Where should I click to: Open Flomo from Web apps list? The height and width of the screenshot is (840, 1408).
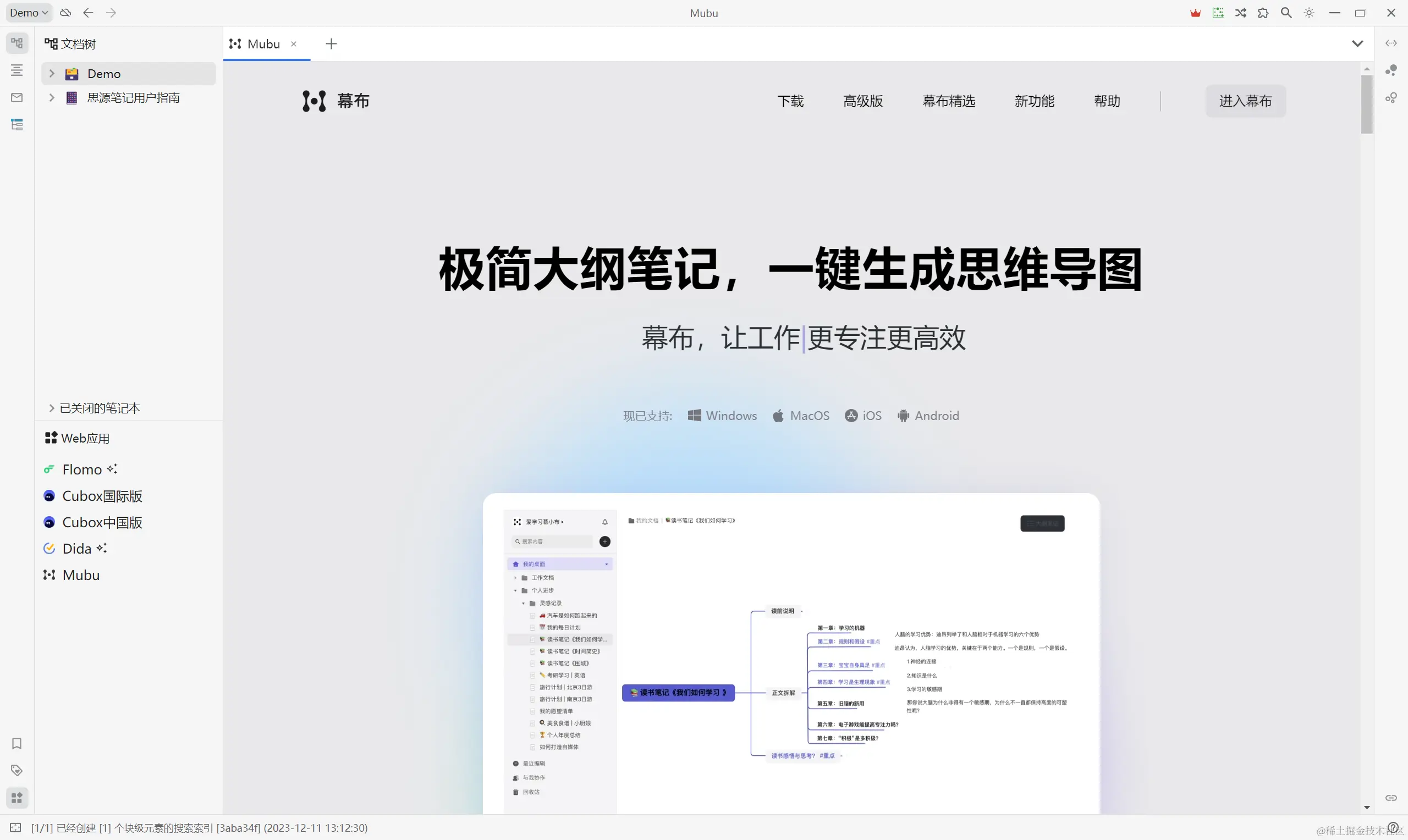81,469
